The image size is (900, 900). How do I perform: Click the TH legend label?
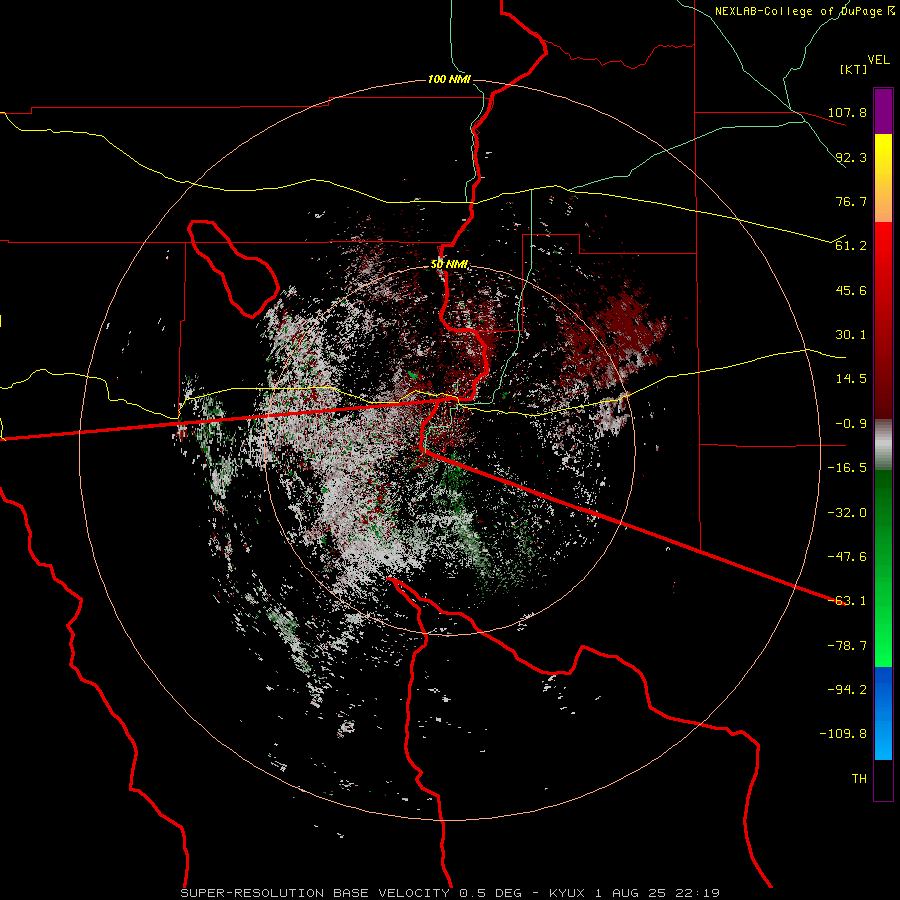coord(859,779)
